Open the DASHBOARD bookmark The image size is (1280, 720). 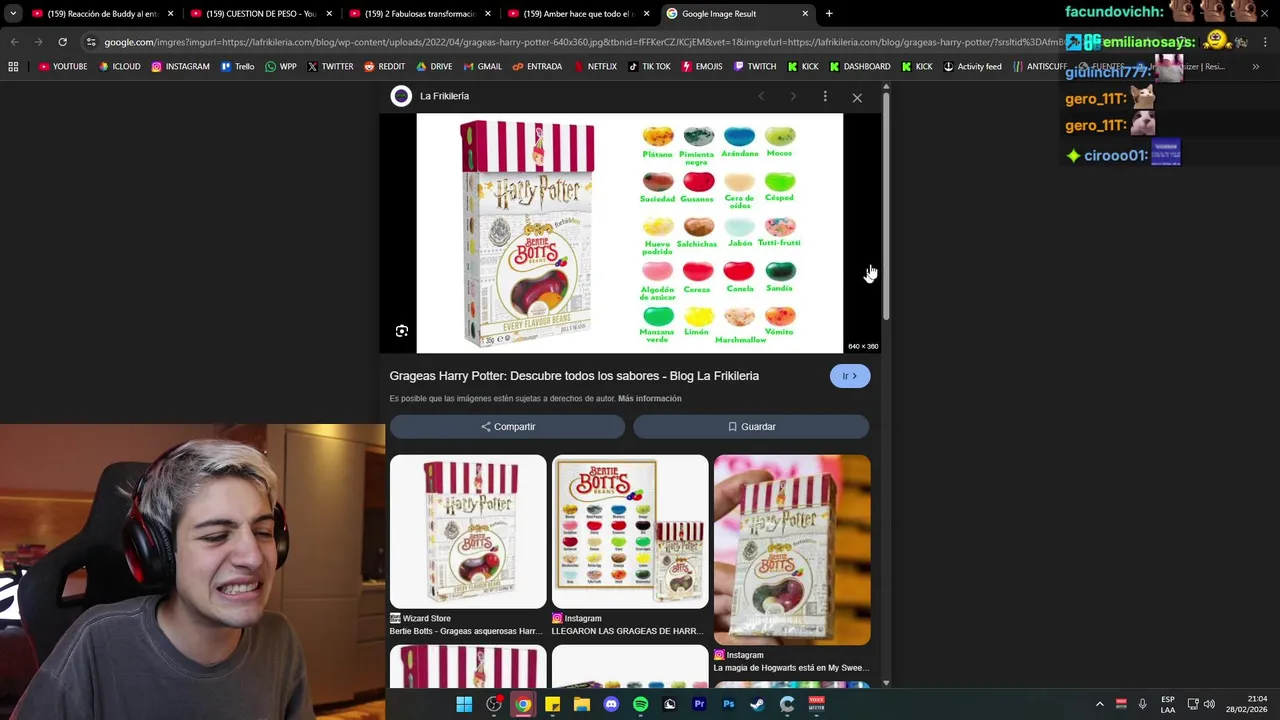pyautogui.click(x=858, y=66)
